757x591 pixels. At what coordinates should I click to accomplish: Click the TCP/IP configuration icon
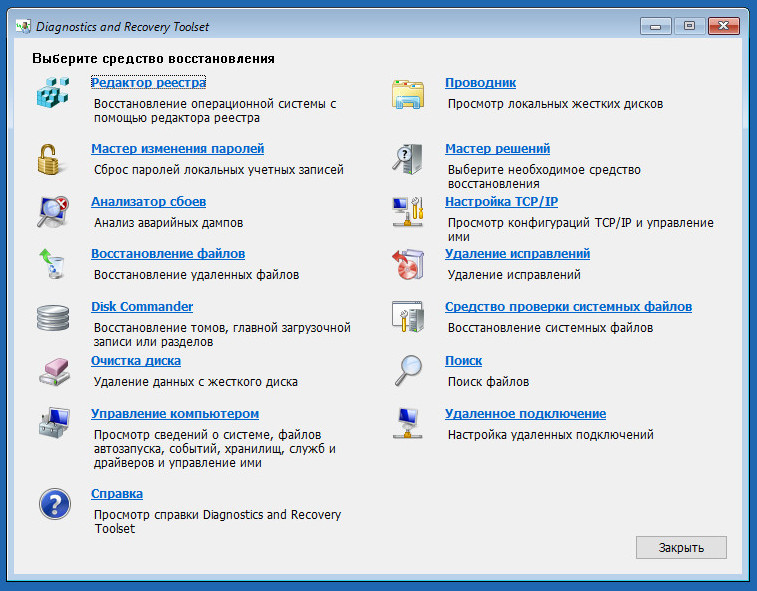(407, 211)
